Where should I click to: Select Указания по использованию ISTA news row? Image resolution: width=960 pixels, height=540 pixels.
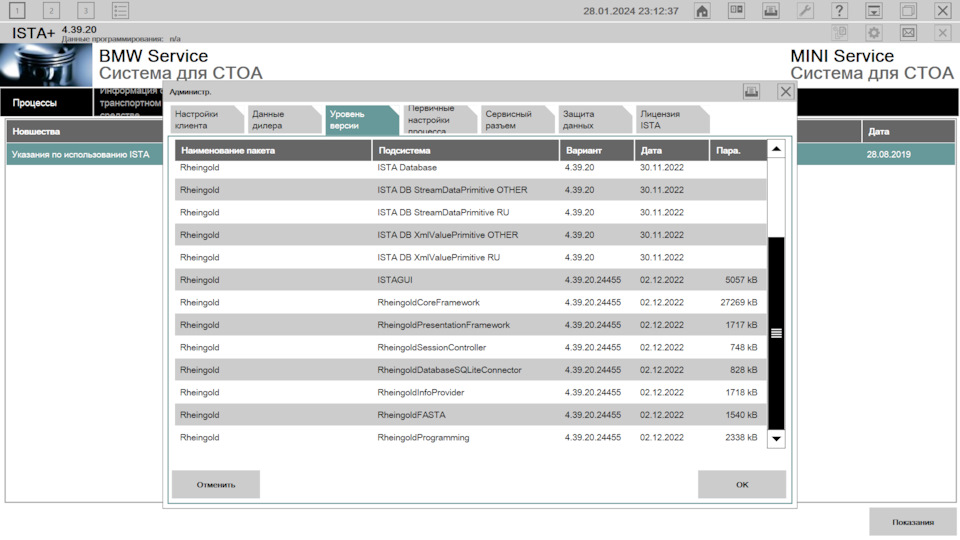pyautogui.click(x=84, y=154)
